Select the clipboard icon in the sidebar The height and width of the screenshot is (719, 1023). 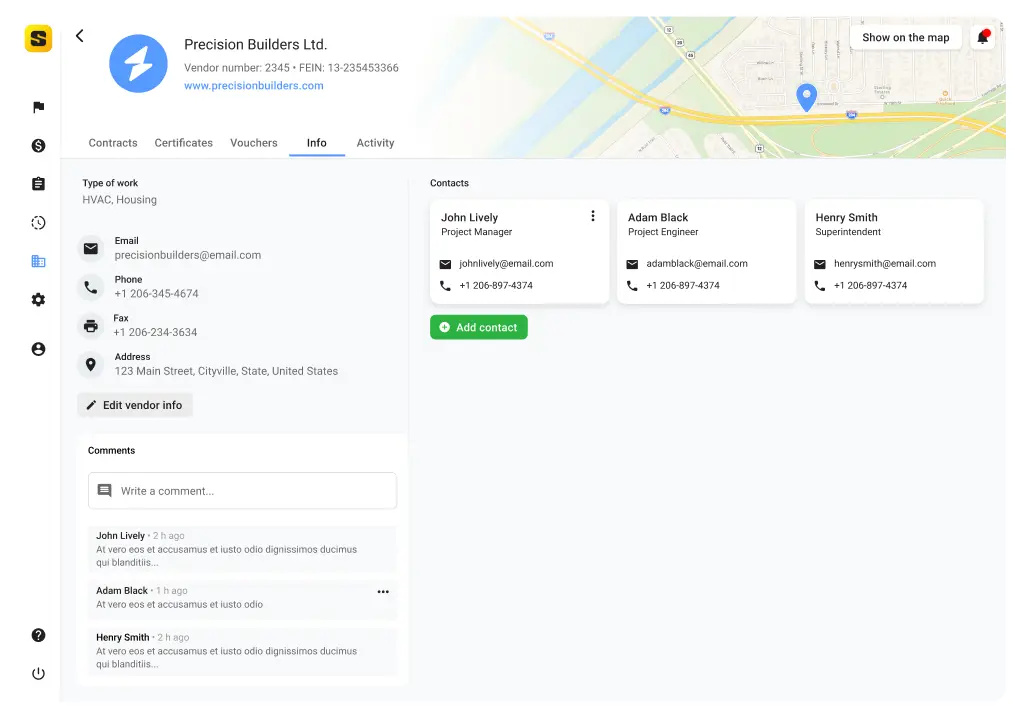click(x=38, y=184)
